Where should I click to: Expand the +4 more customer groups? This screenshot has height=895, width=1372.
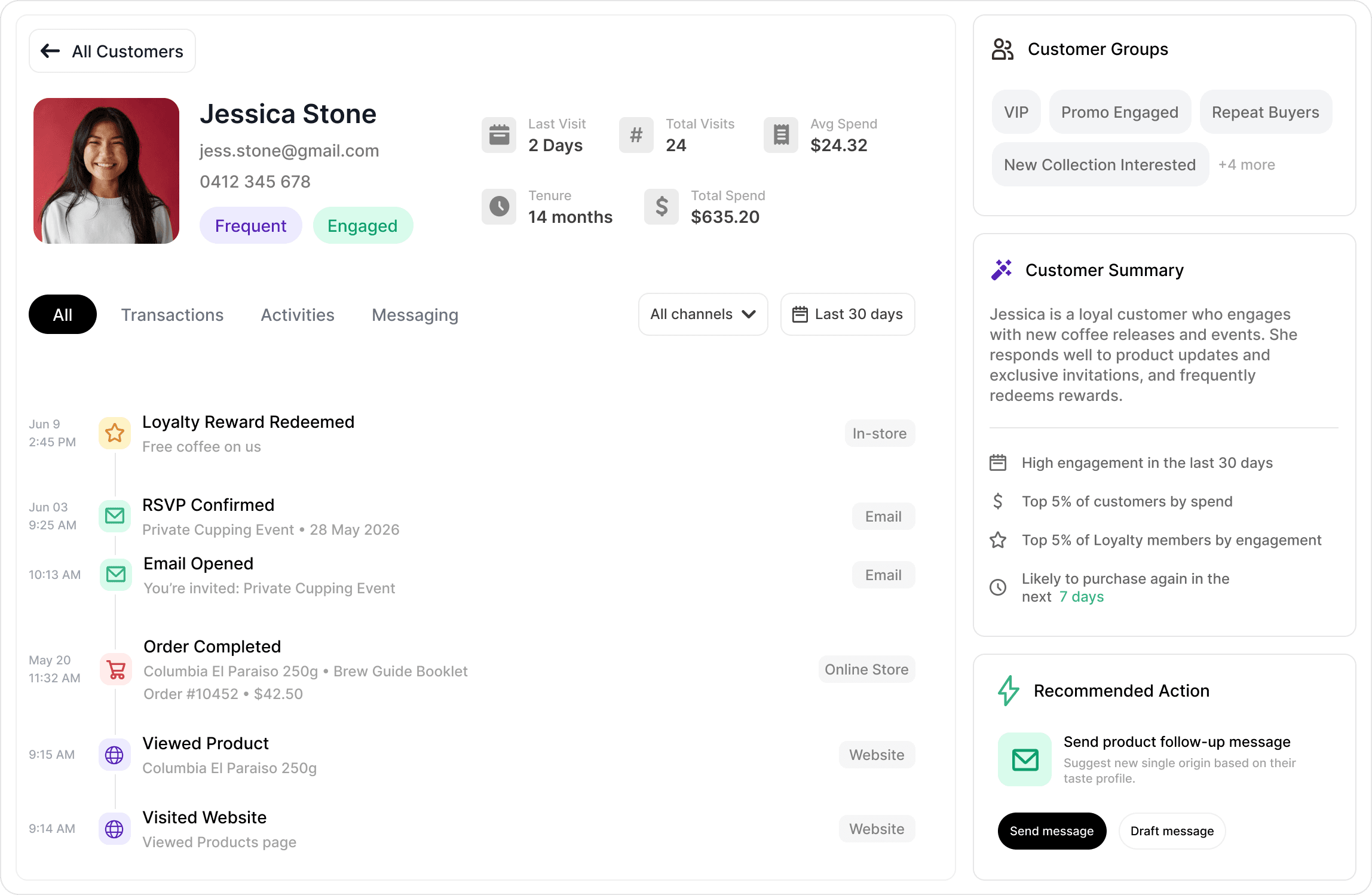[x=1247, y=165]
